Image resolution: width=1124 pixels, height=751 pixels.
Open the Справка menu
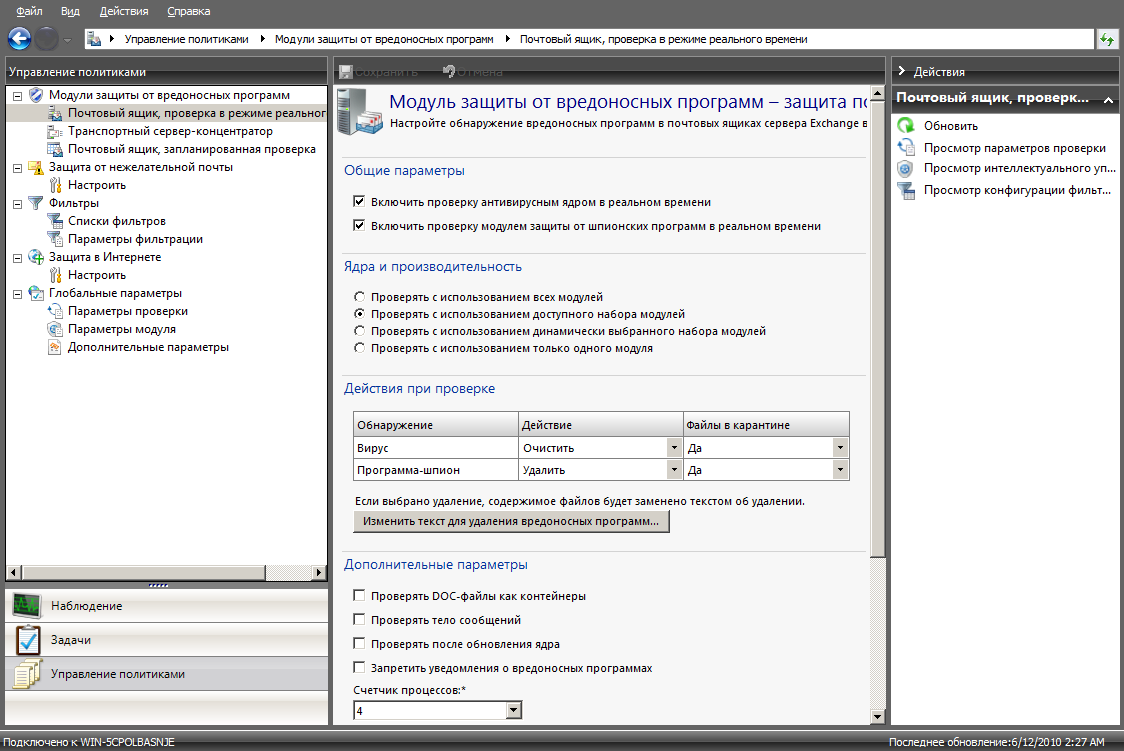point(188,11)
